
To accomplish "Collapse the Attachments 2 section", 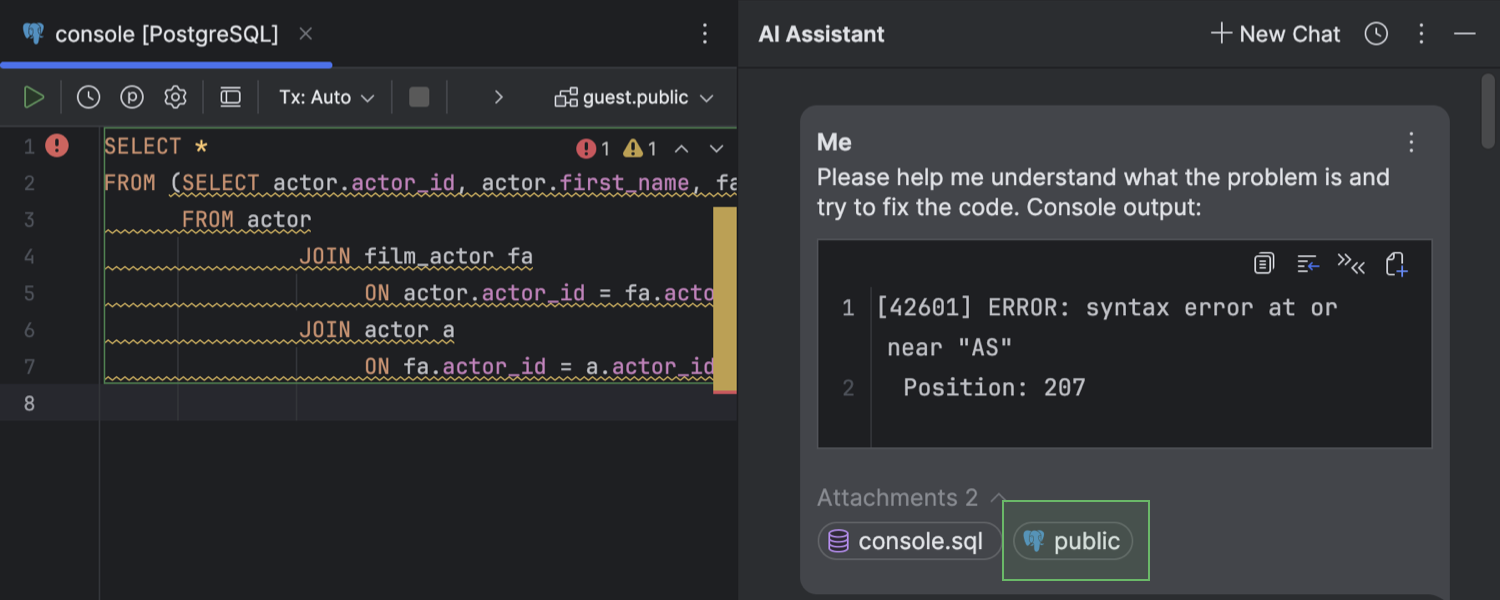I will pyautogui.click(x=997, y=498).
